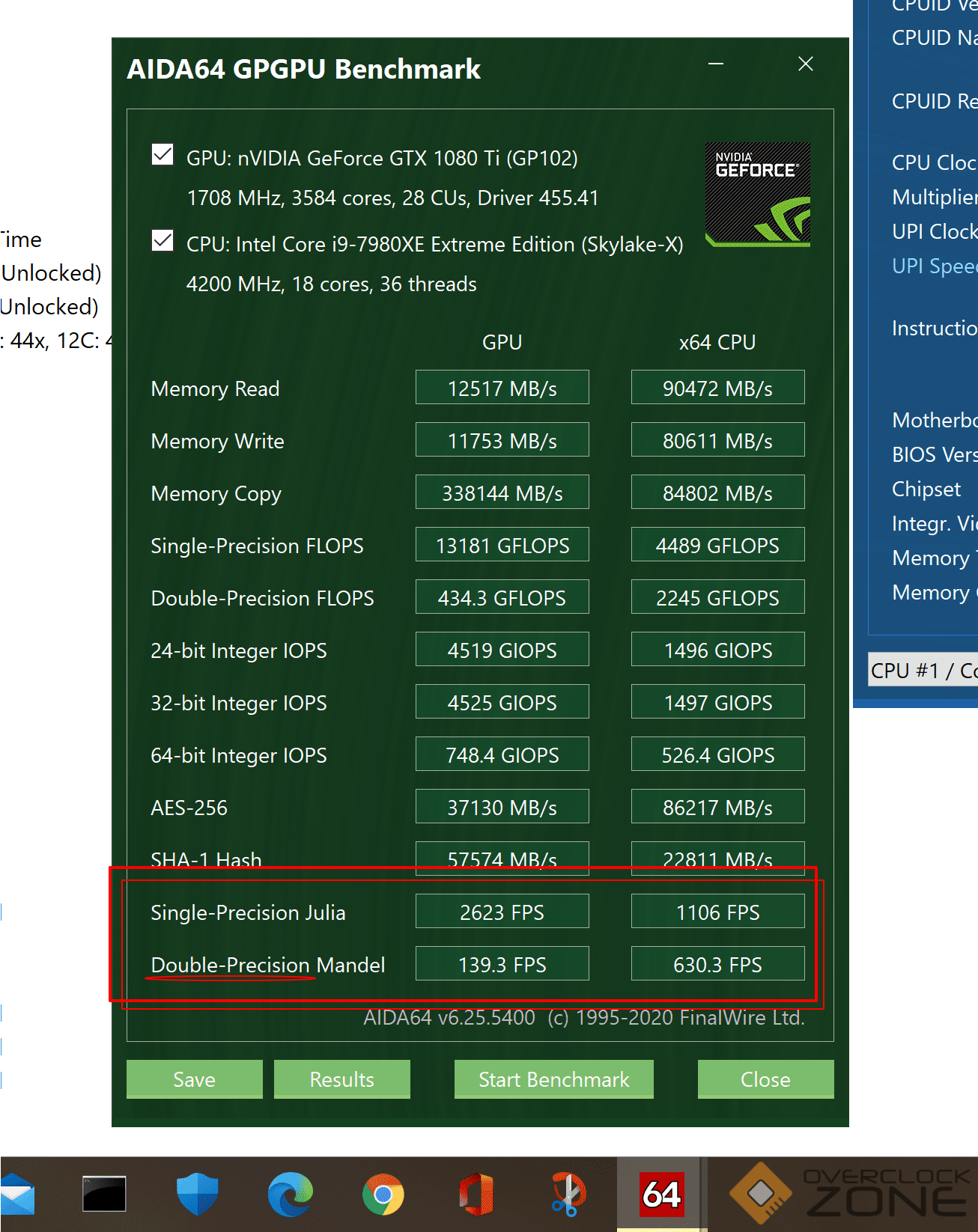Open Google Chrome from the taskbar
The height and width of the screenshot is (1232, 978).
pos(383,1195)
